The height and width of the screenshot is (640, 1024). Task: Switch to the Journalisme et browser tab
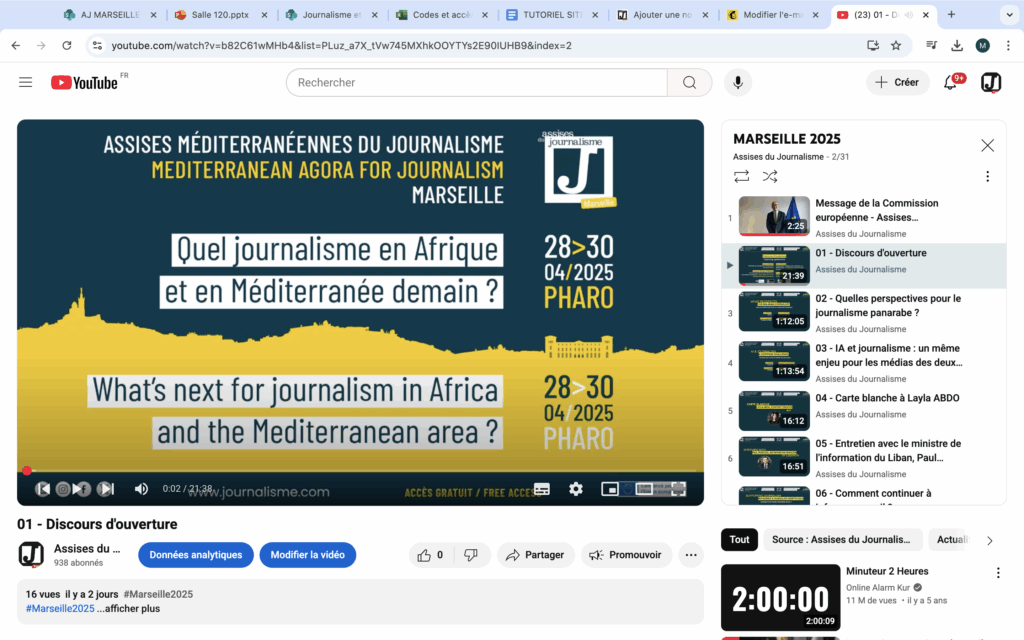pyautogui.click(x=330, y=14)
